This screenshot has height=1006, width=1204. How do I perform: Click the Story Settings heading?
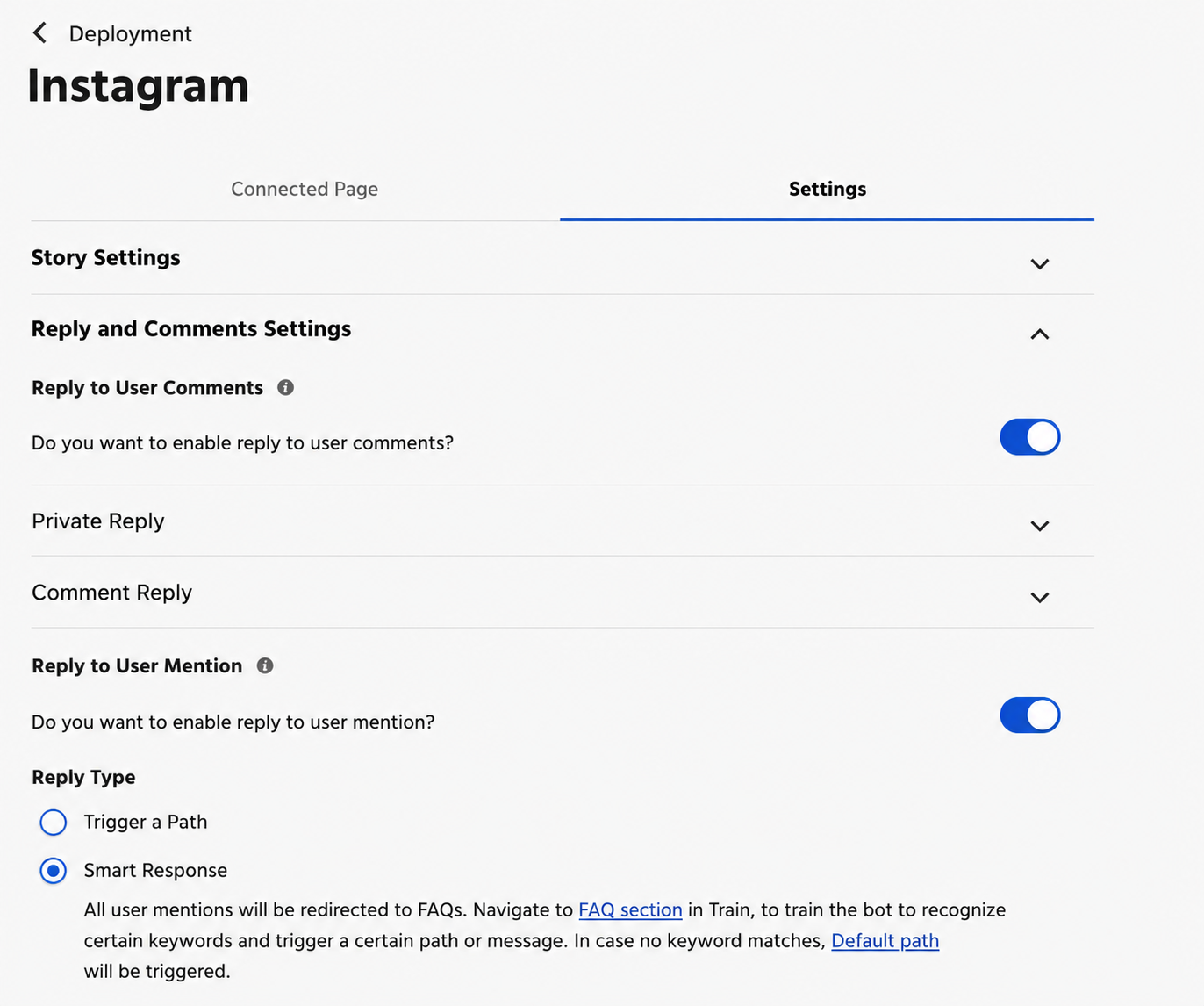click(106, 257)
